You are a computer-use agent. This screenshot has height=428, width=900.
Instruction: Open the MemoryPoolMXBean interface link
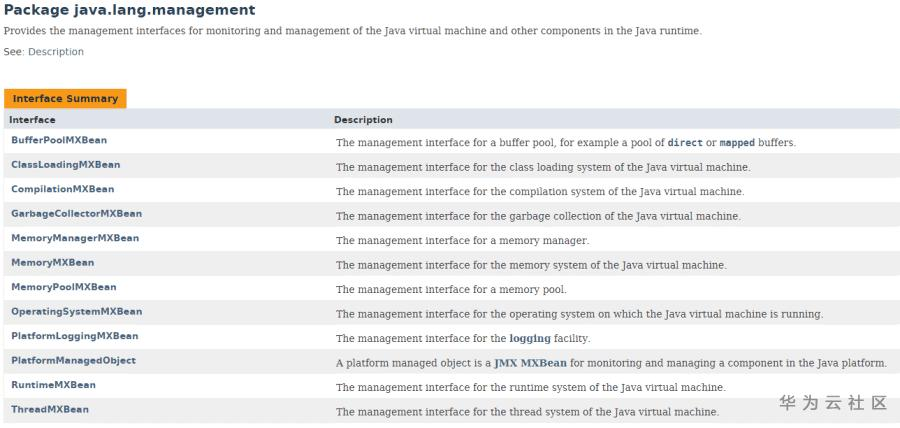point(63,287)
